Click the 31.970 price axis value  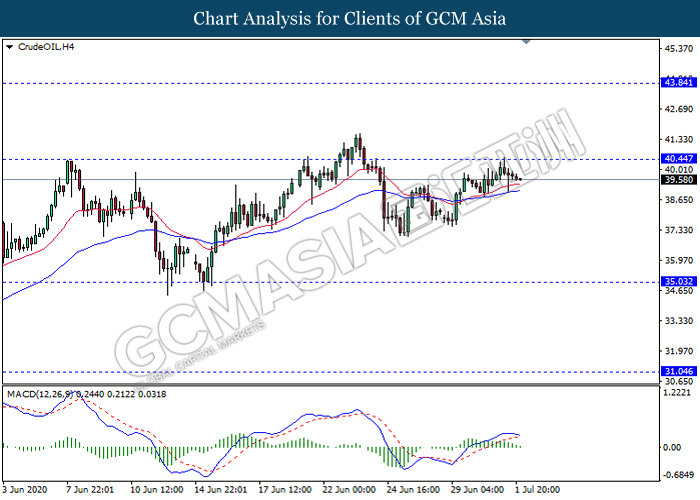click(x=679, y=351)
